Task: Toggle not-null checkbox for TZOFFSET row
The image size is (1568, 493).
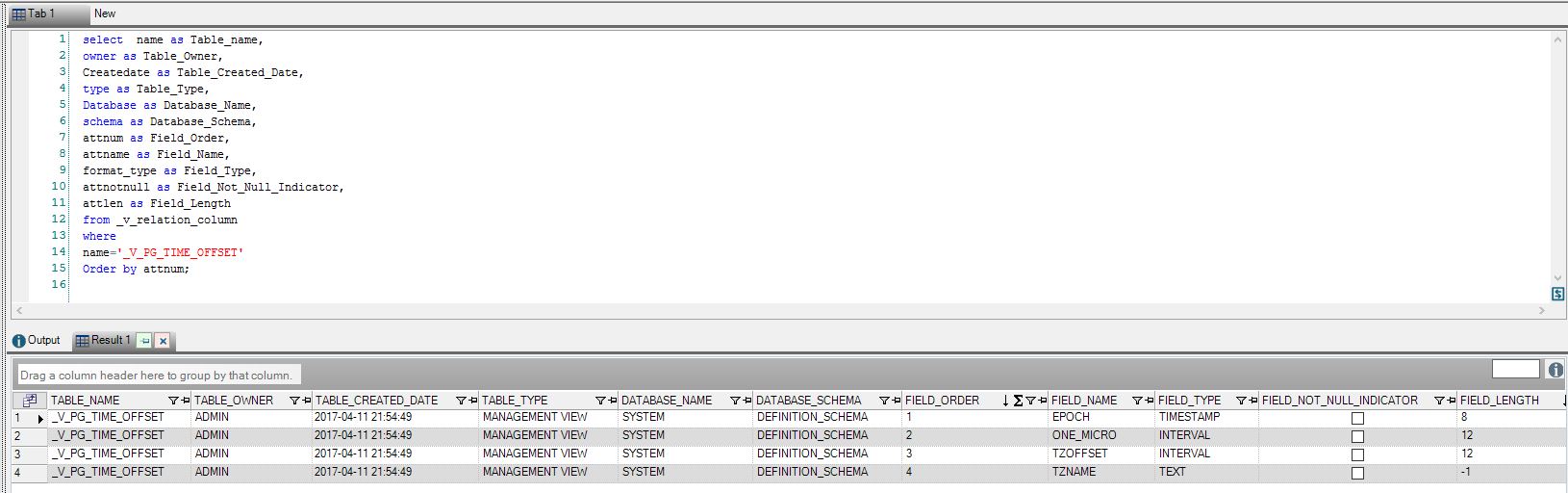Action: 1357,455
